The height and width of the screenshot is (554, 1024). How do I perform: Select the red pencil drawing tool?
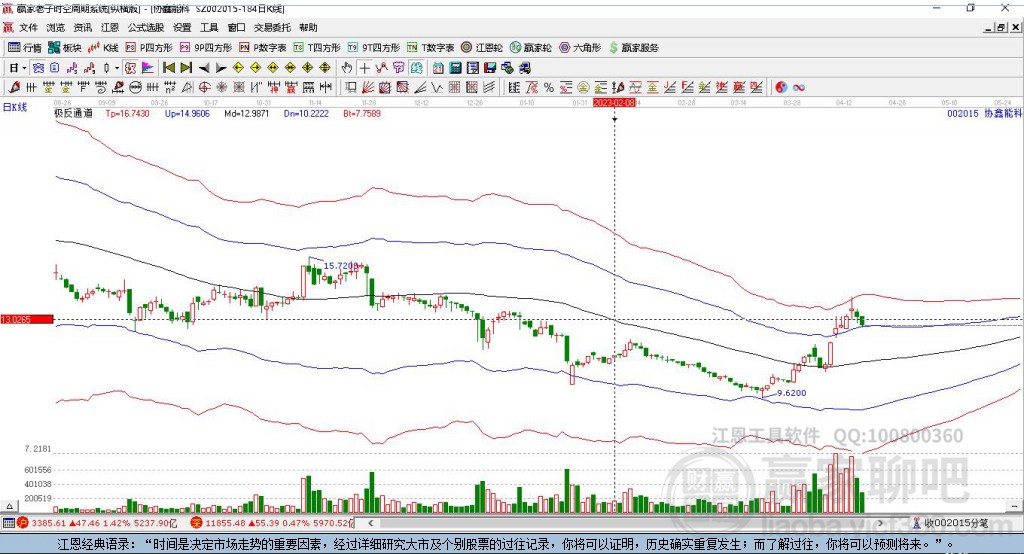pyautogui.click(x=14, y=88)
